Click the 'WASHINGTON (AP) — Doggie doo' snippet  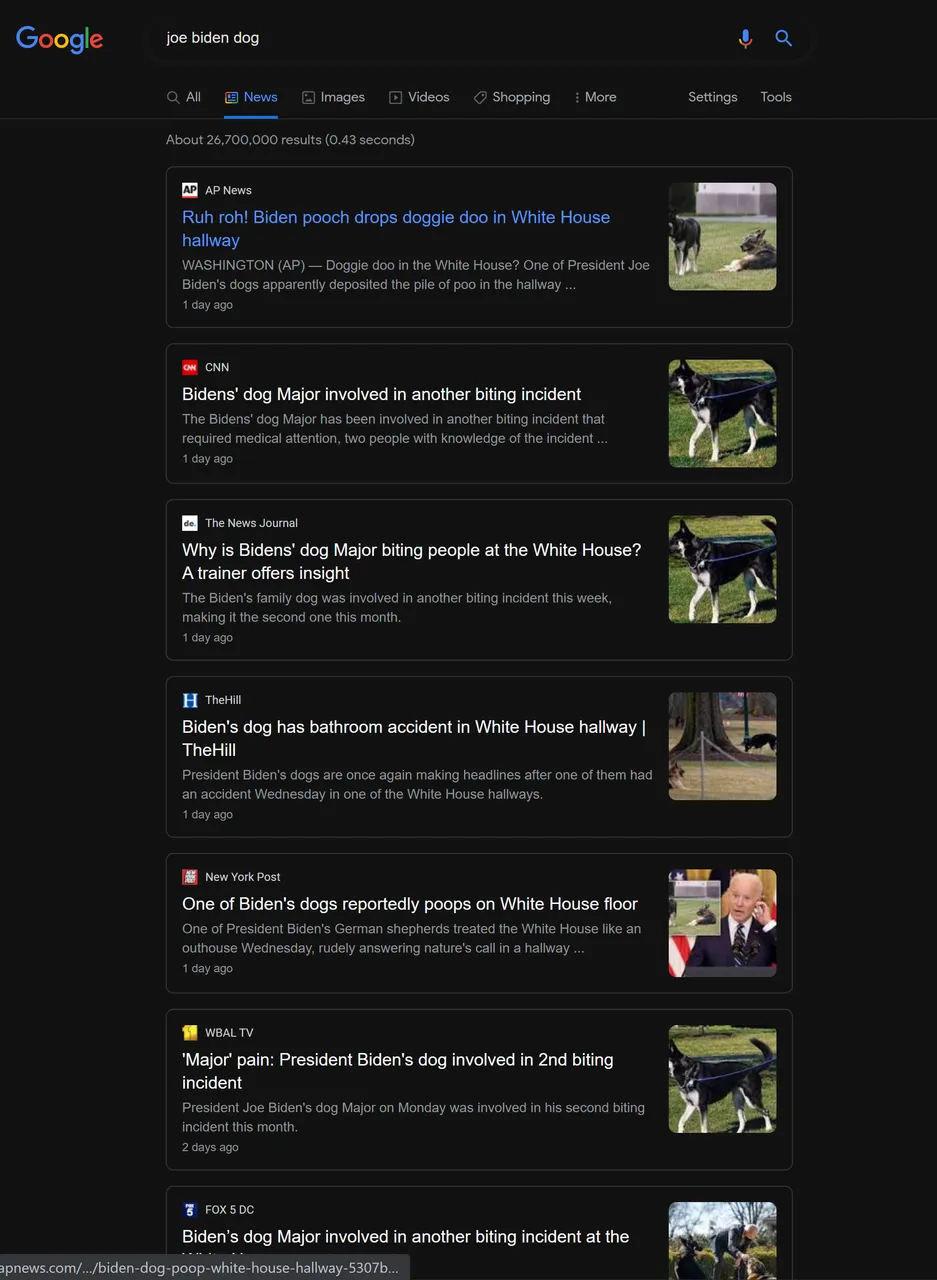coord(416,275)
